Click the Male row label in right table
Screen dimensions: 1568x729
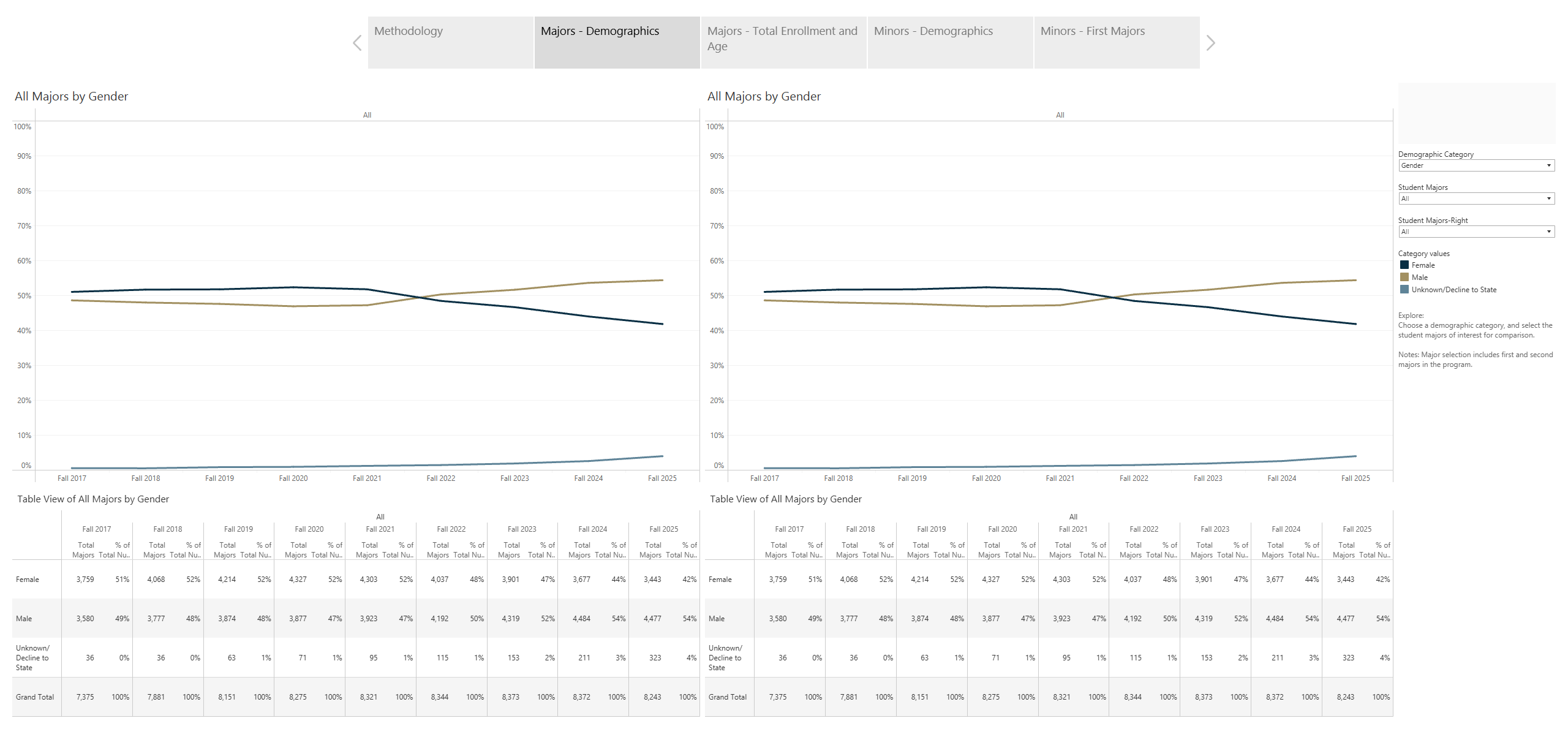coord(717,619)
